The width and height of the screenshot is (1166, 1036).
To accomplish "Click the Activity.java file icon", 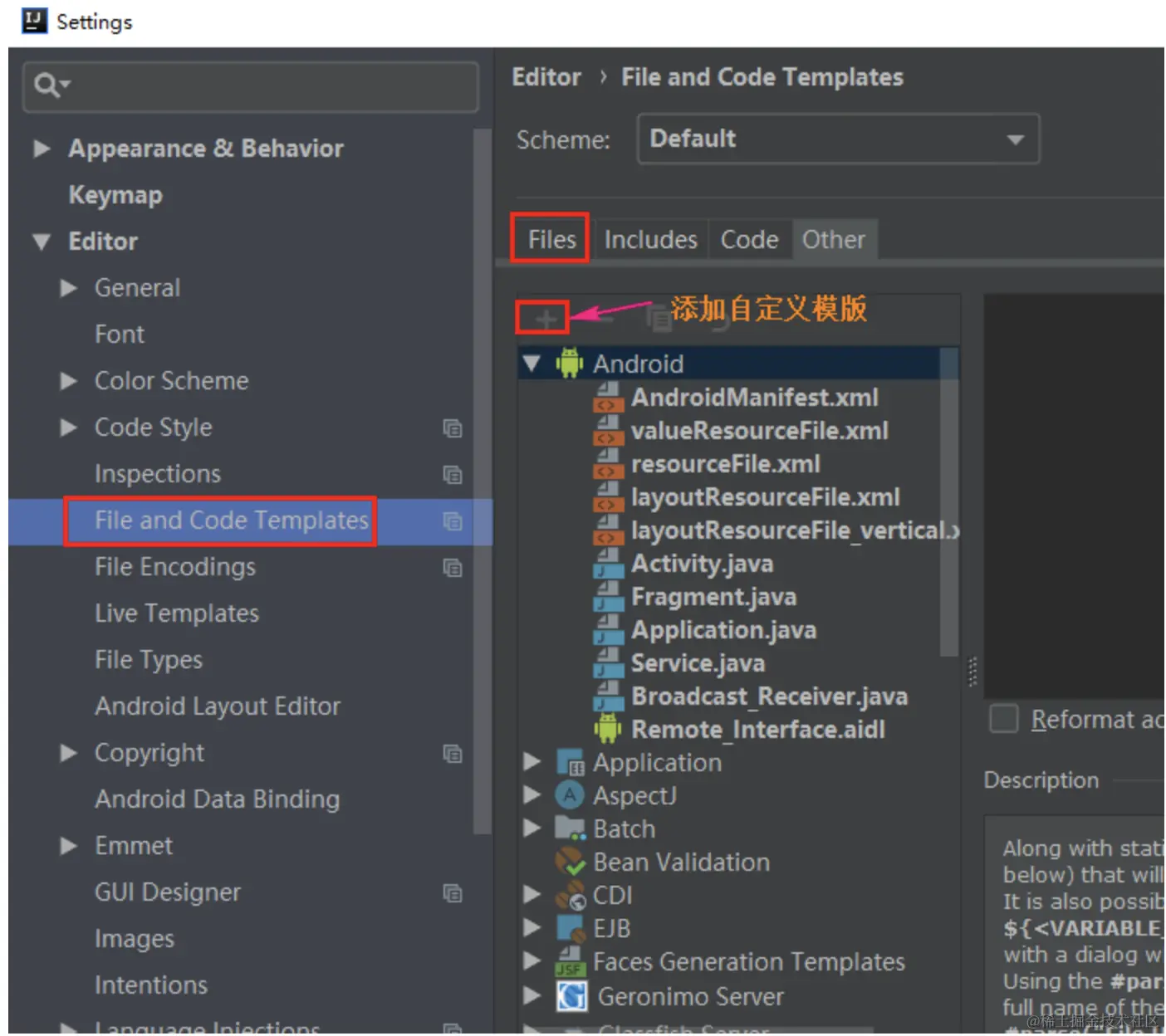I will (x=608, y=564).
